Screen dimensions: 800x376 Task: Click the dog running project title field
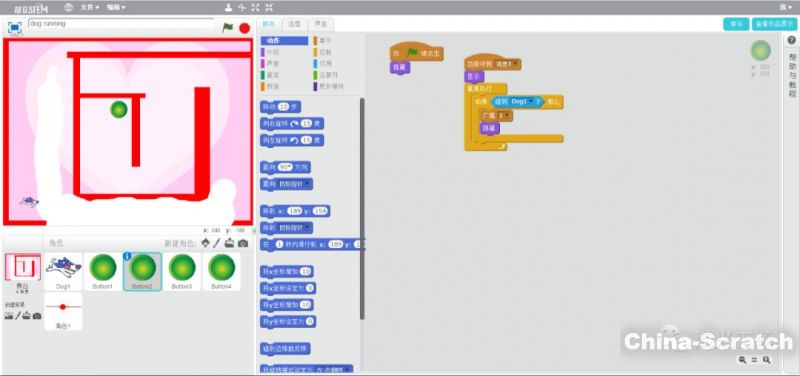coord(121,23)
